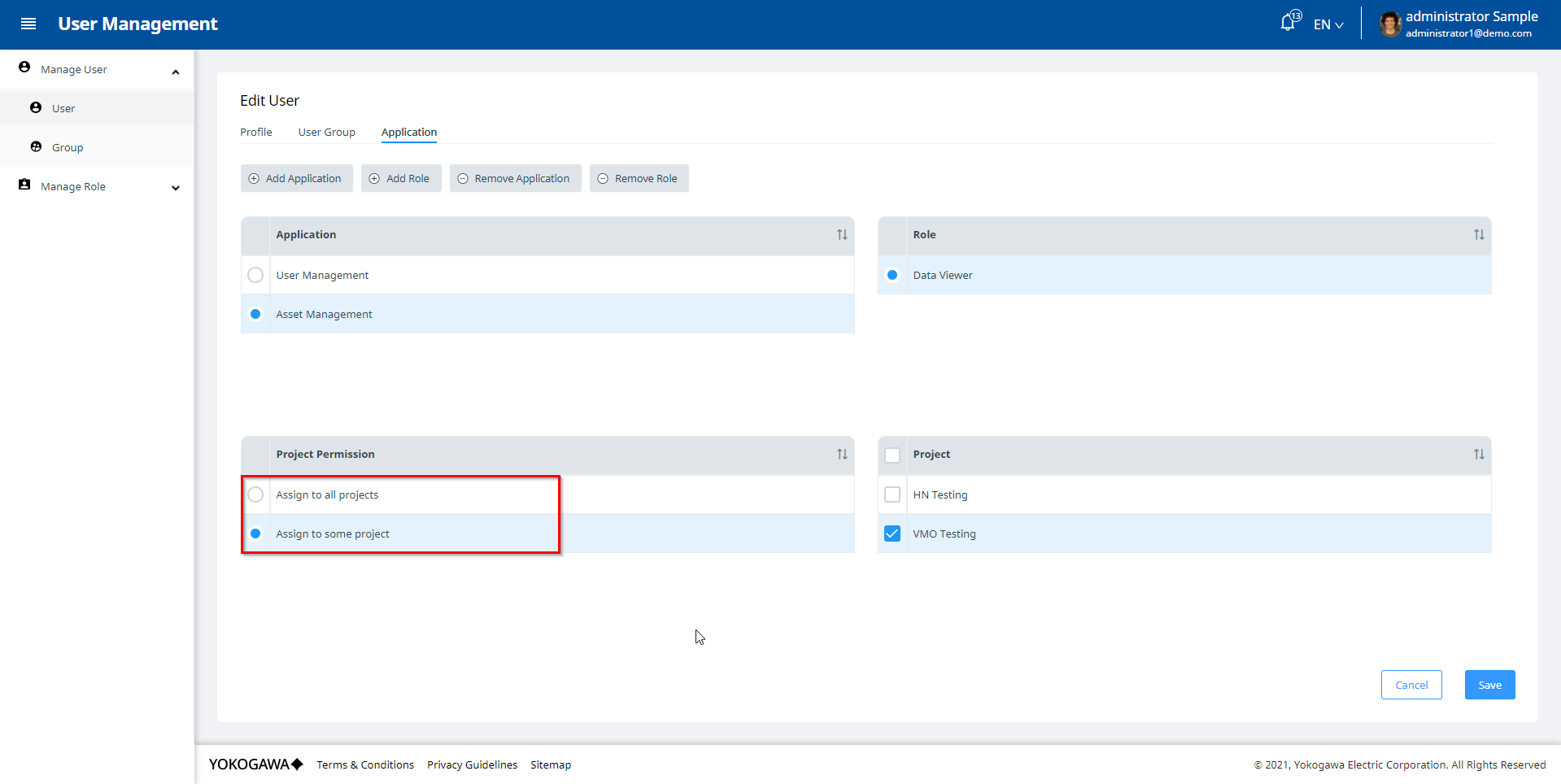Viewport: 1561px width, 784px height.
Task: Select the User Management application radio
Action: point(255,275)
